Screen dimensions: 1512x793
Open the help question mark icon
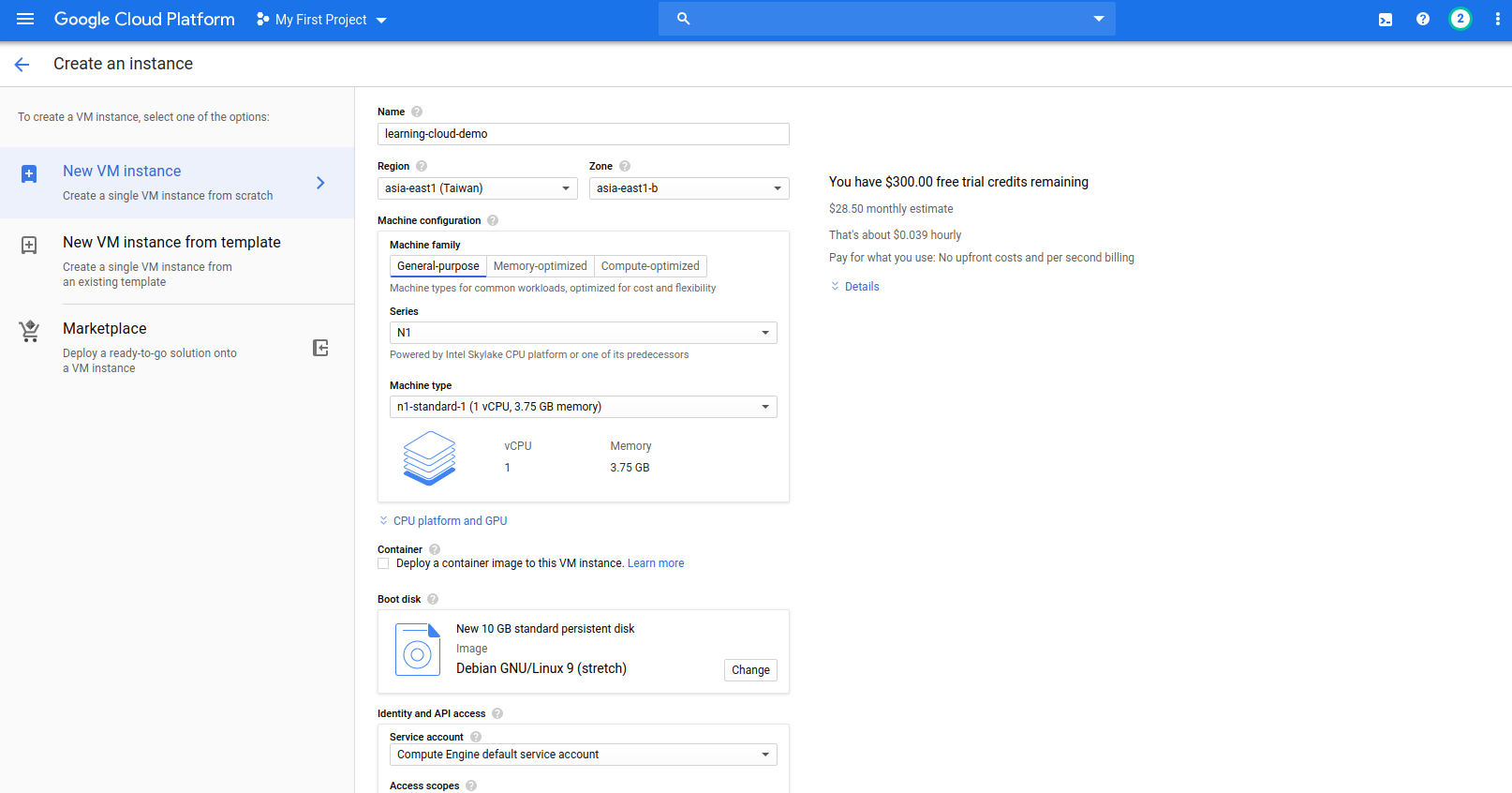pyautogui.click(x=1423, y=19)
